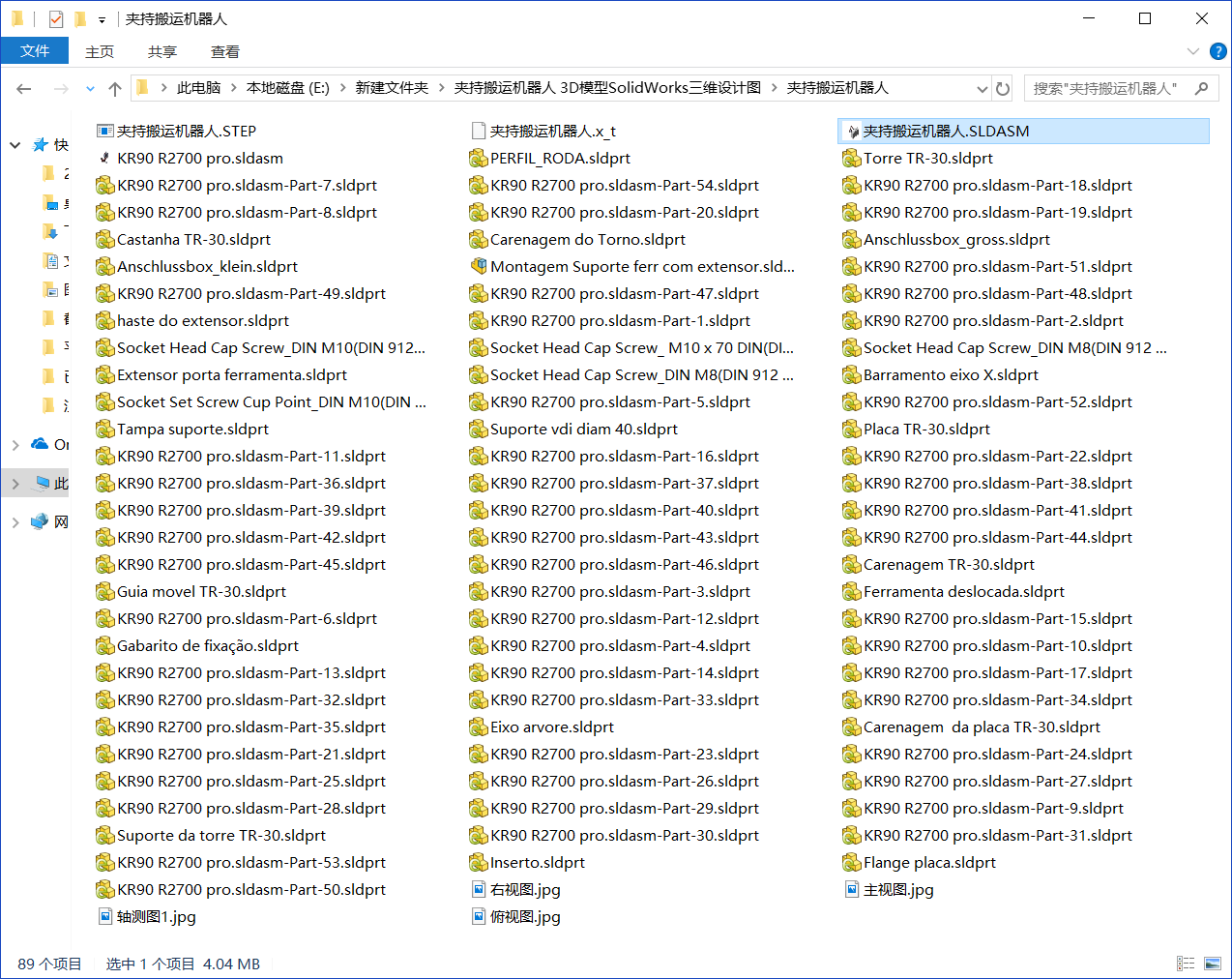Select PERFIL_RODA.sldprt part icon
Image resolution: width=1232 pixels, height=979 pixels.
[x=479, y=159]
